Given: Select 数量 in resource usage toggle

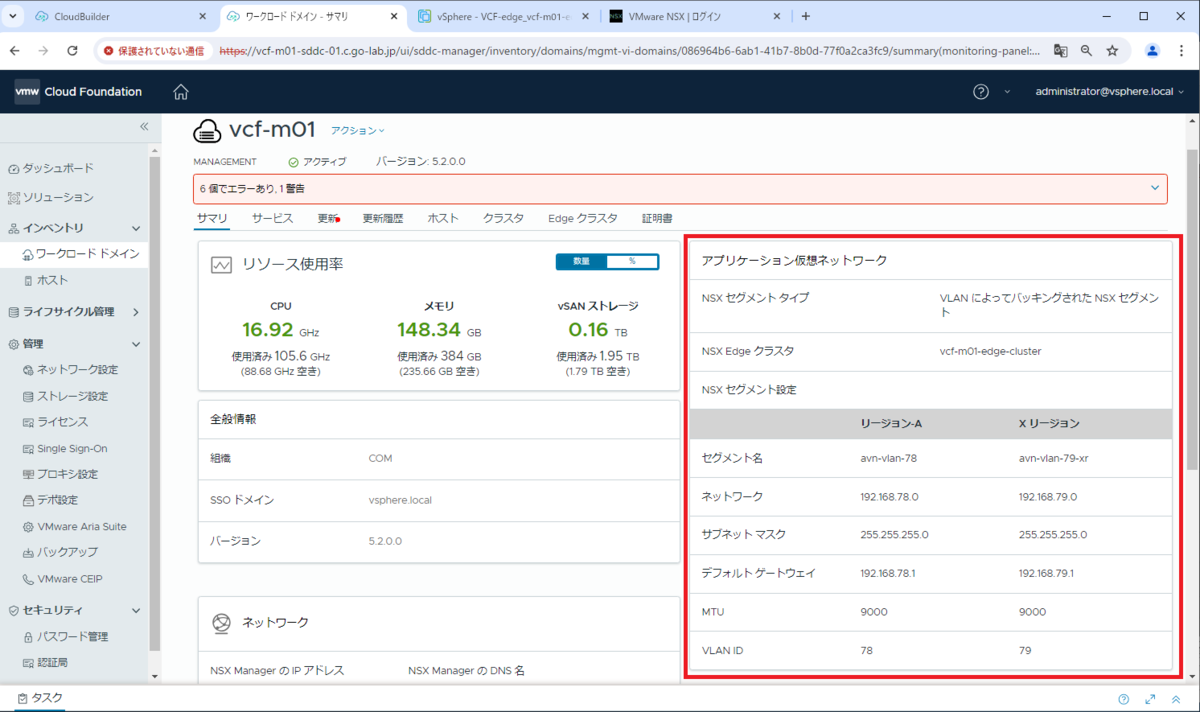Looking at the screenshot, I should coord(582,261).
